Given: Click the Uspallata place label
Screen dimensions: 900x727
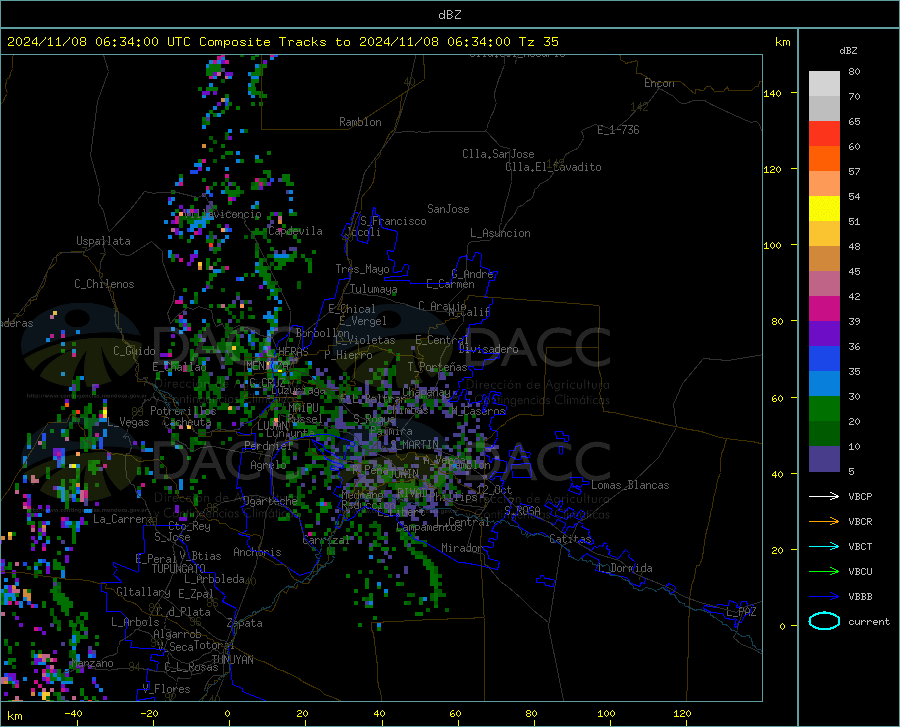Looking at the screenshot, I should tap(103, 241).
